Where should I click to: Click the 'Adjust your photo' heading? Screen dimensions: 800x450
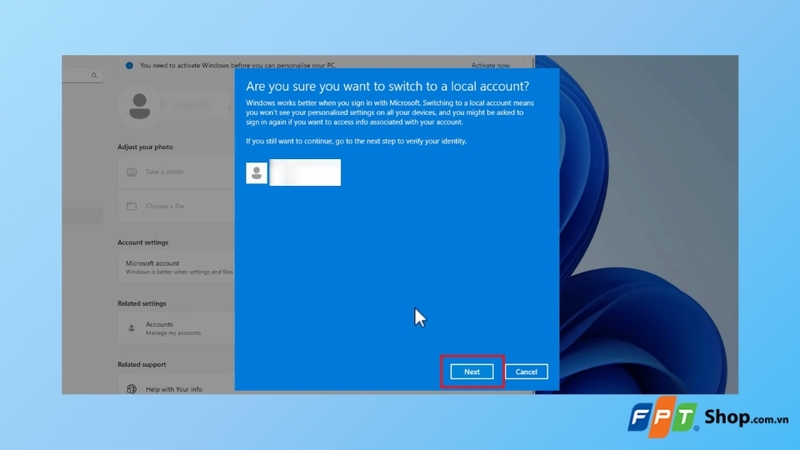click(x=145, y=147)
